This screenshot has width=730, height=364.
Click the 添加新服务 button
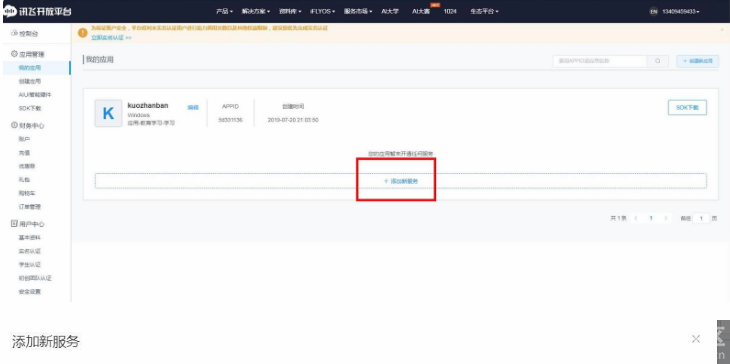point(401,181)
